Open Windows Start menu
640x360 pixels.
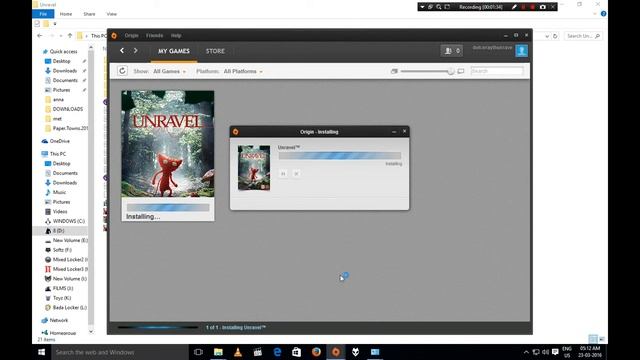[42, 352]
